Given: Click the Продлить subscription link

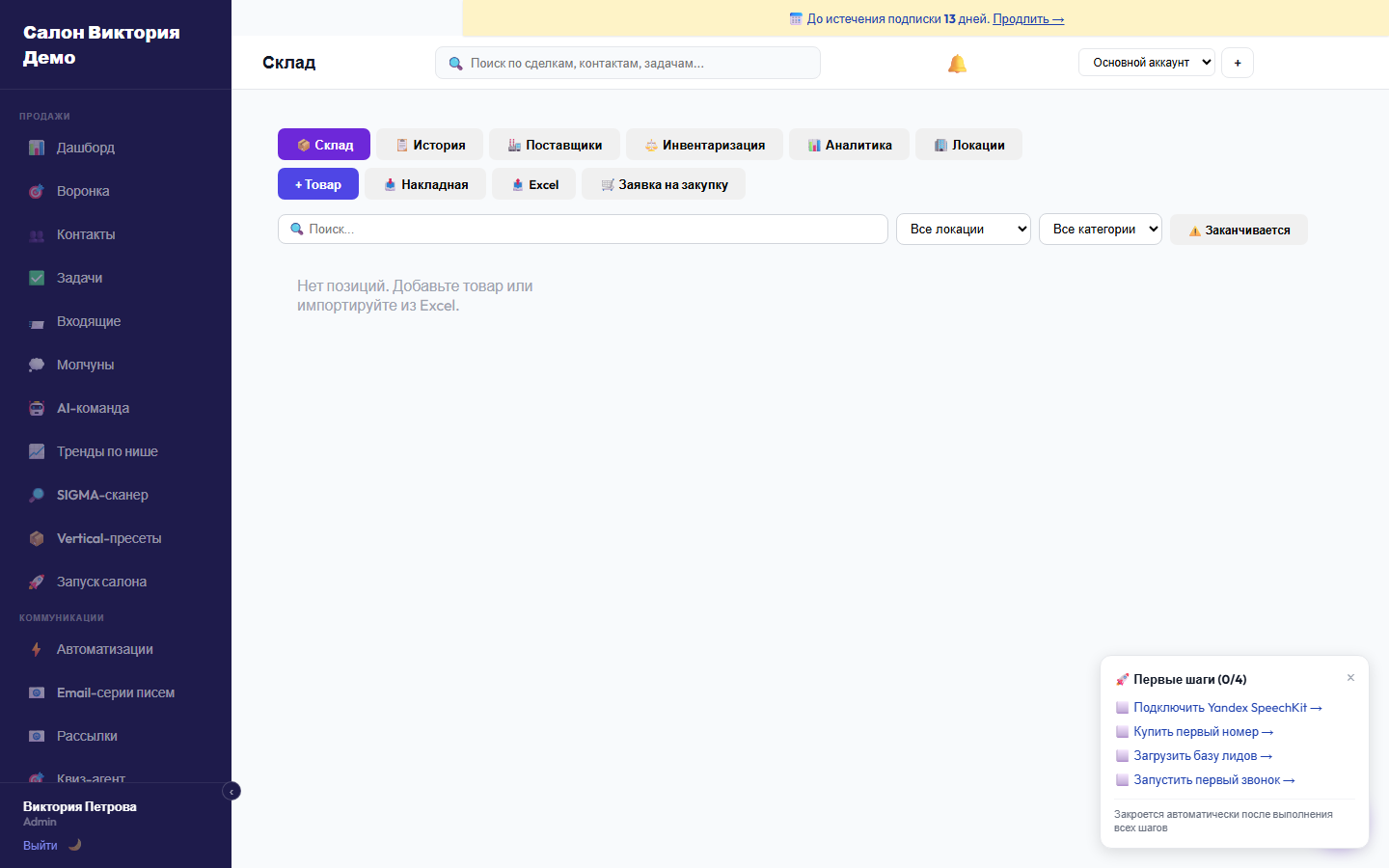Looking at the screenshot, I should 1028,18.
